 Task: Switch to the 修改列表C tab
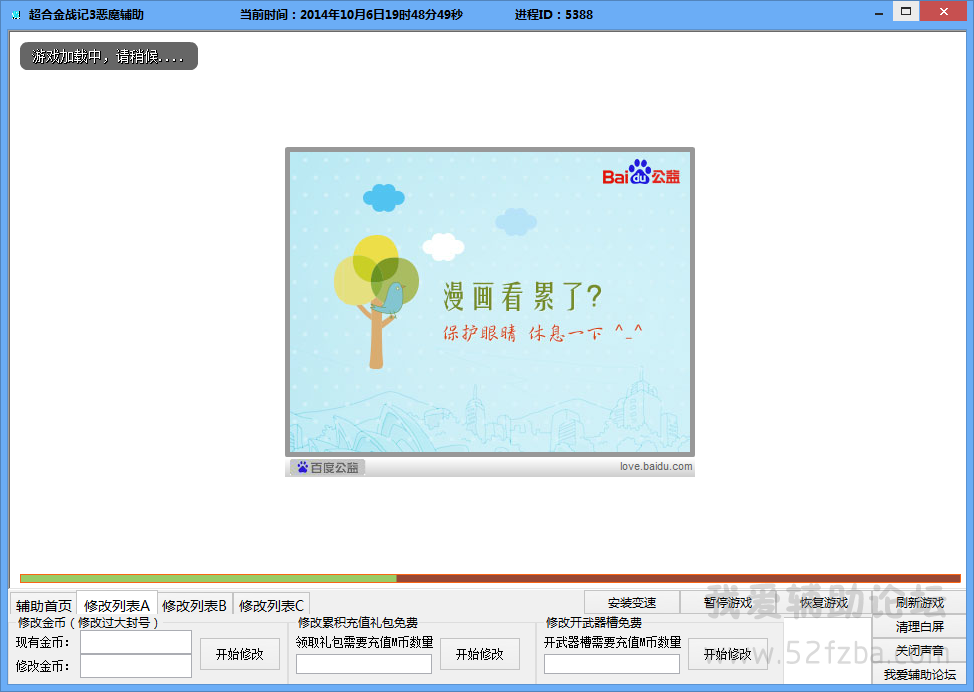271,604
